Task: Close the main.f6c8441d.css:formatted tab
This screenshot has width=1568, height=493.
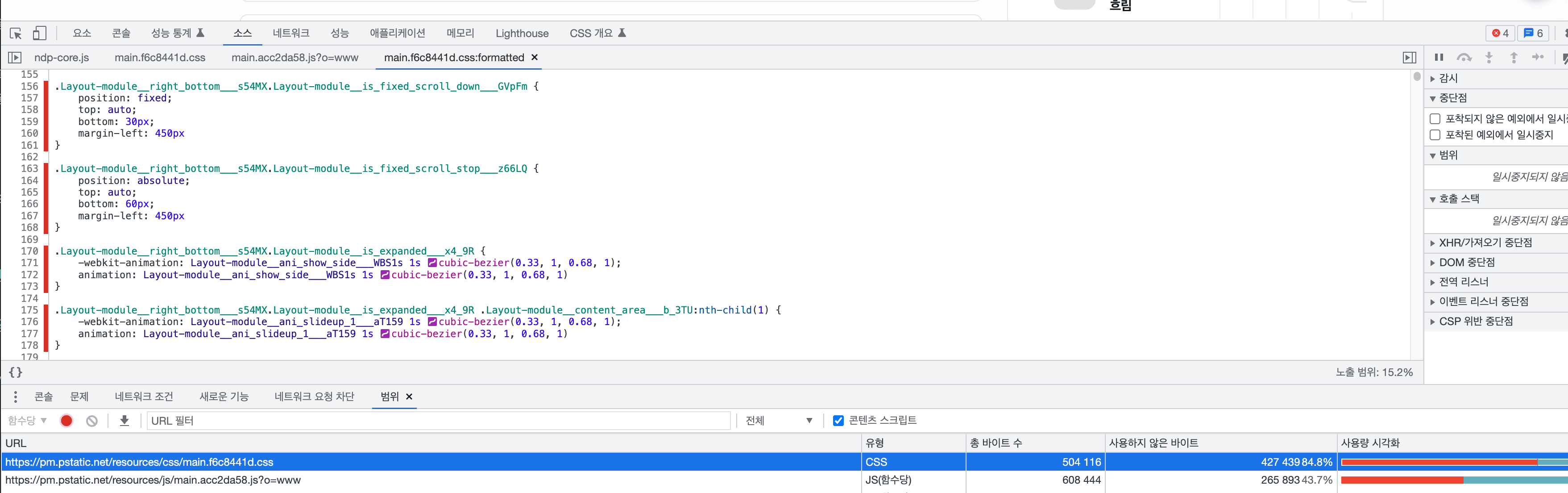Action: pos(534,57)
